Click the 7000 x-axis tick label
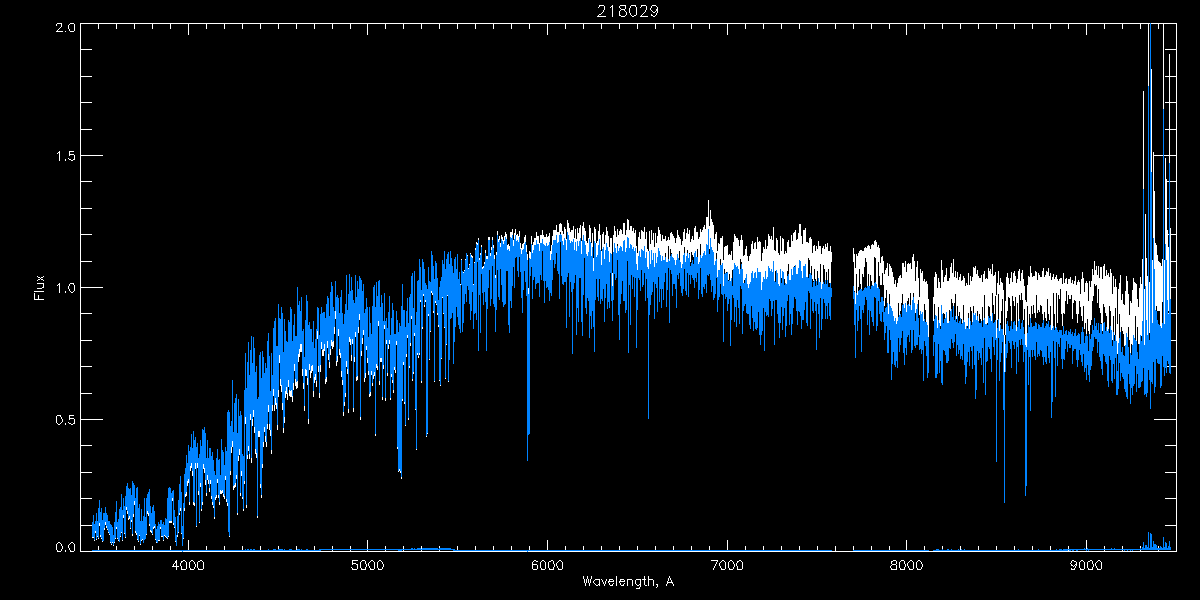Screen dimensions: 1200x600 (727, 565)
